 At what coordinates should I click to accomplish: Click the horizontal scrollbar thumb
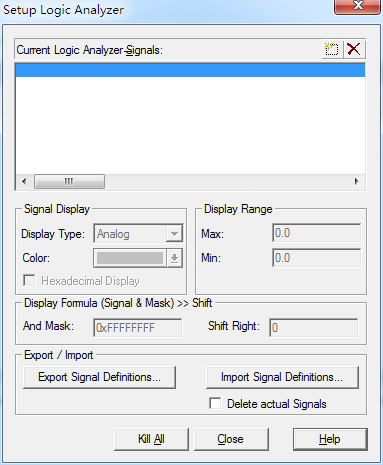click(69, 182)
